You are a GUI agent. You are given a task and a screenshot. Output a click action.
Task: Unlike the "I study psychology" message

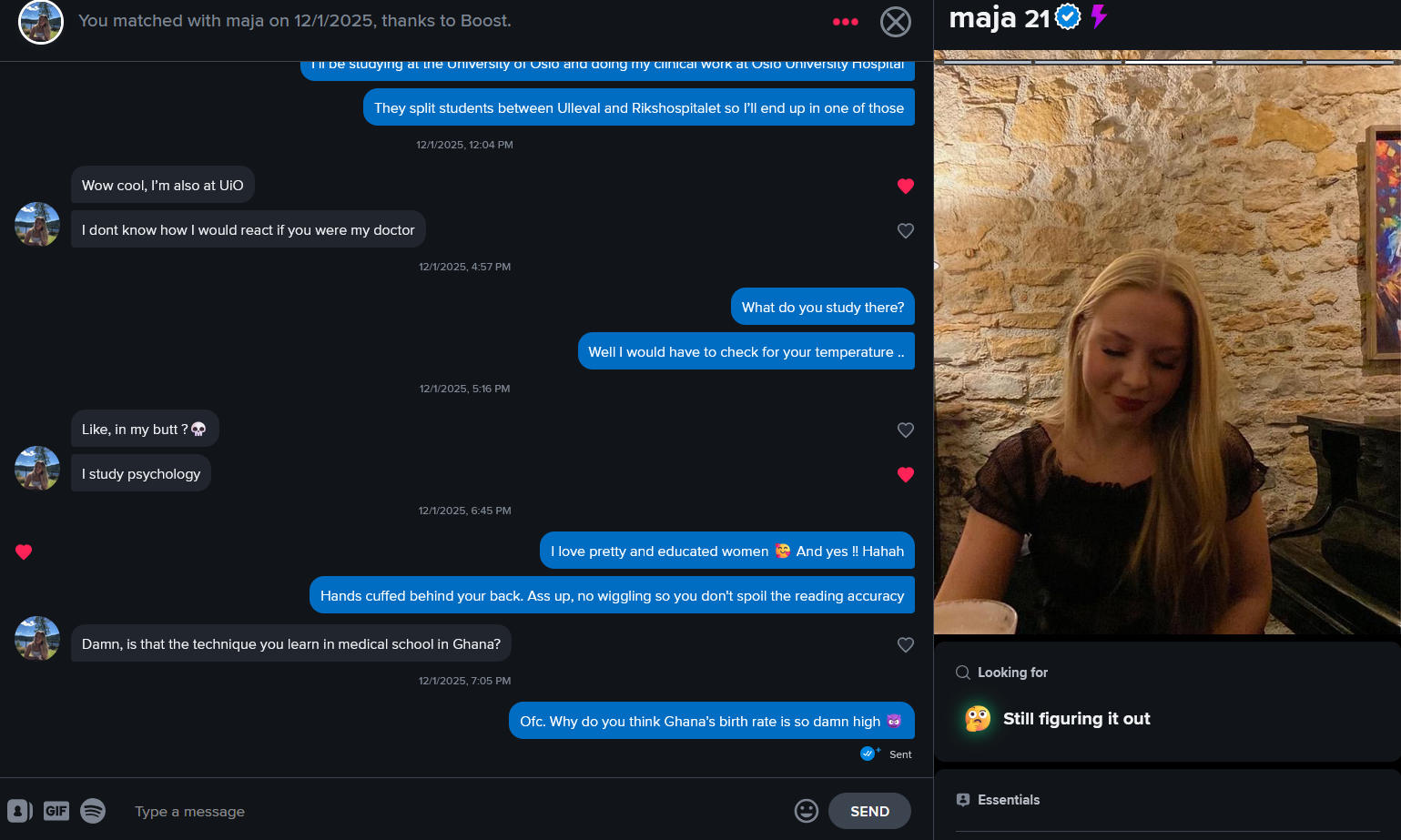coord(906,474)
